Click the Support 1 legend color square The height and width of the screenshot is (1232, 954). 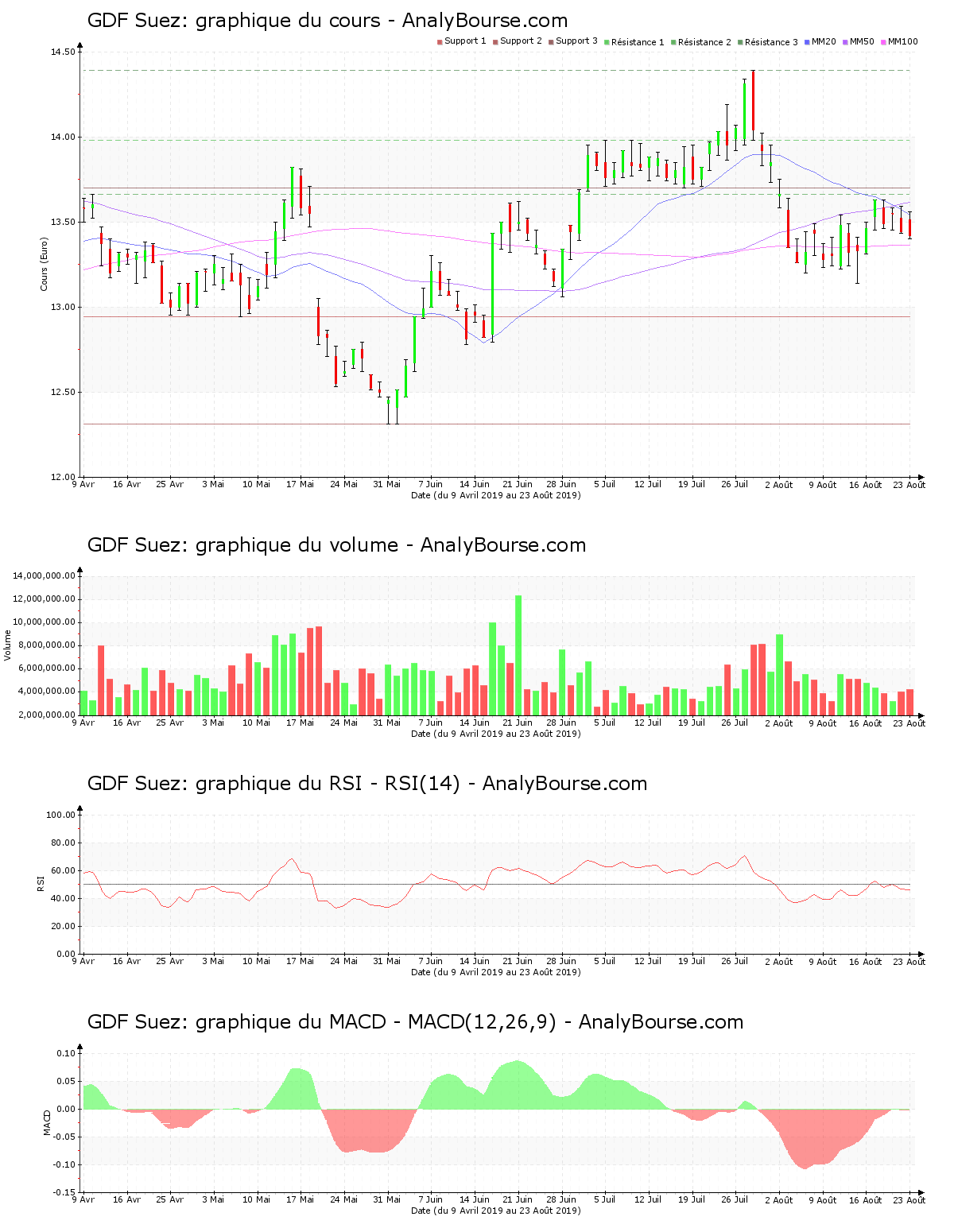tap(440, 42)
